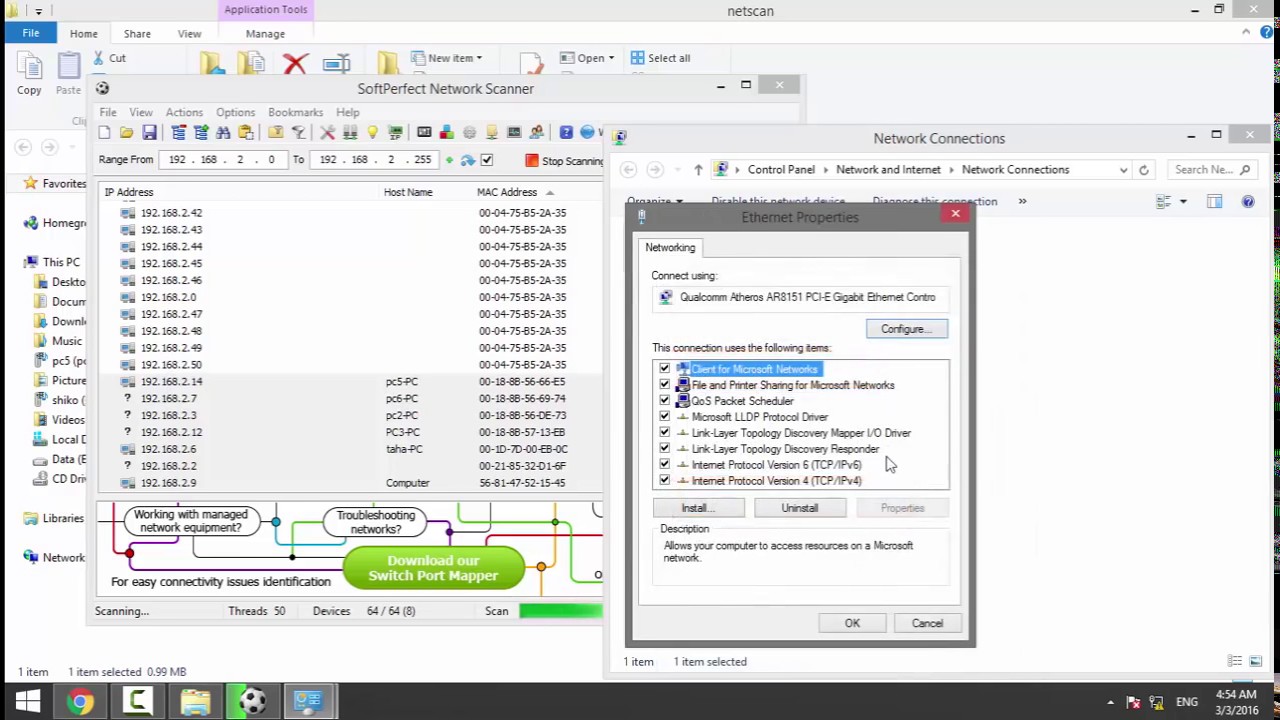Click OK in Ethernet Properties
This screenshot has height=720, width=1280.
pos(852,623)
